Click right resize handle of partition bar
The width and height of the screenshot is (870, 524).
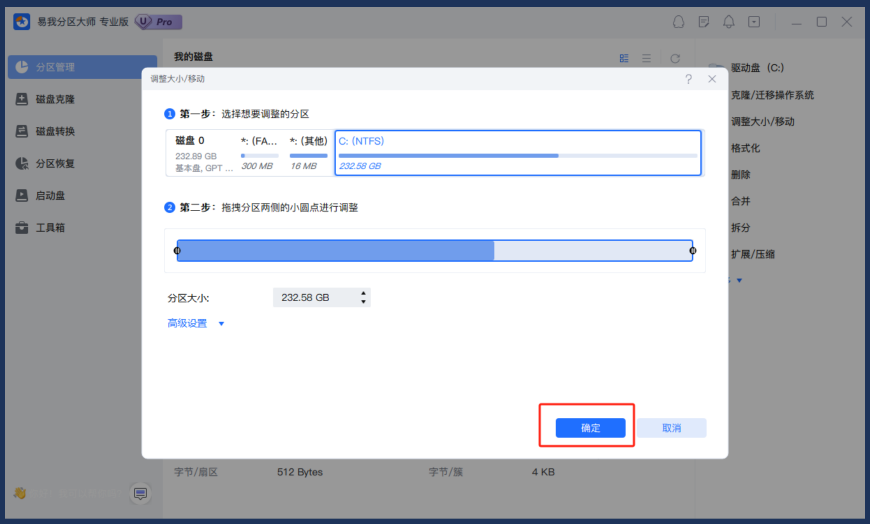(x=693, y=250)
